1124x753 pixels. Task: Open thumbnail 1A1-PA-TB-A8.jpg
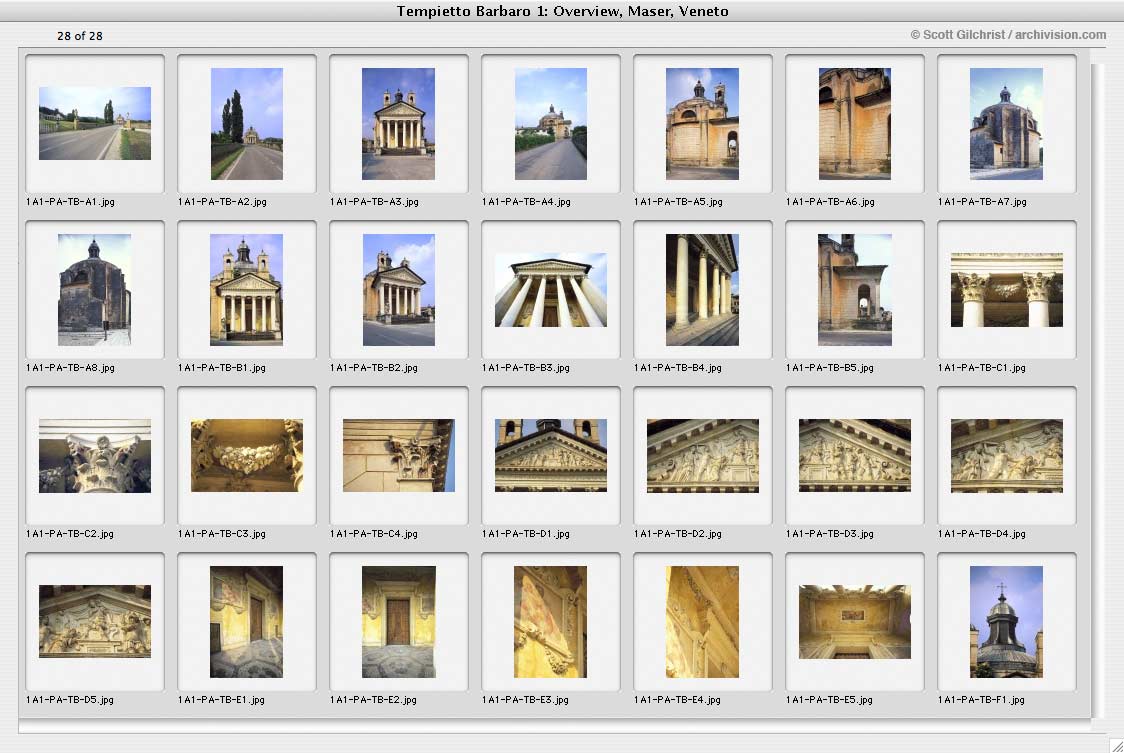click(x=95, y=290)
